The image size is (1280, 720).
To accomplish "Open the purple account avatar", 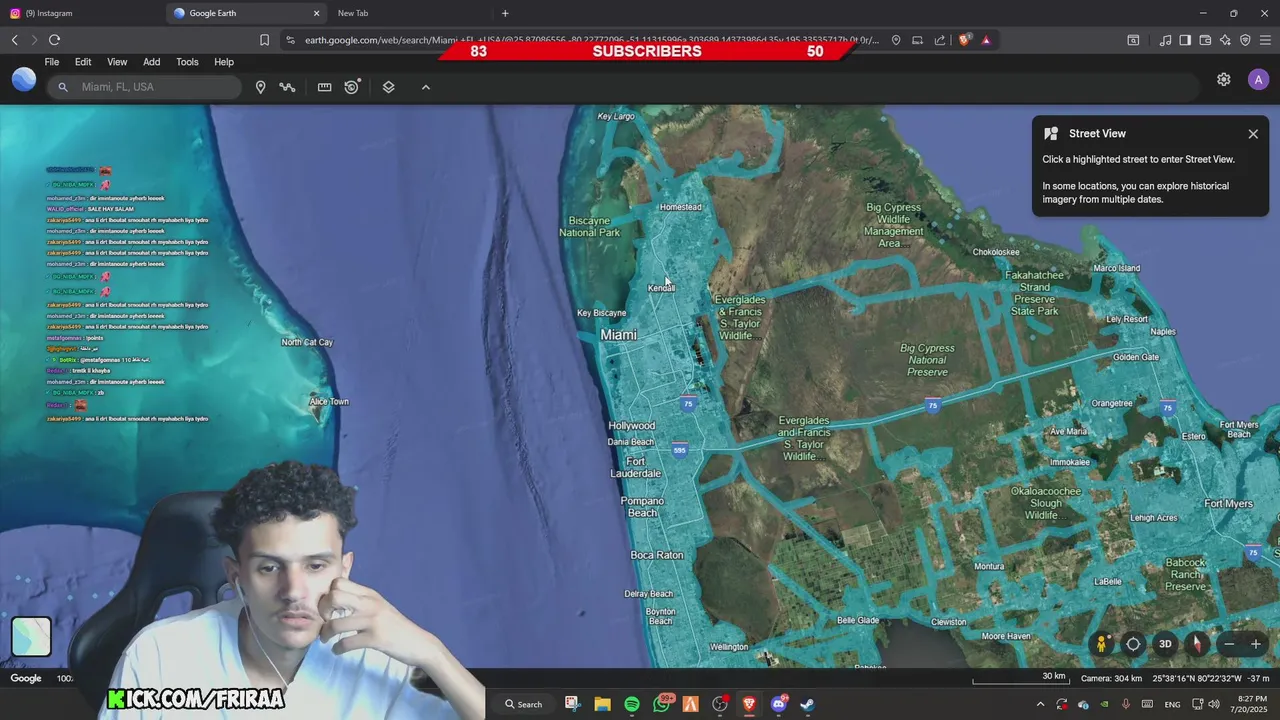I will point(1258,80).
